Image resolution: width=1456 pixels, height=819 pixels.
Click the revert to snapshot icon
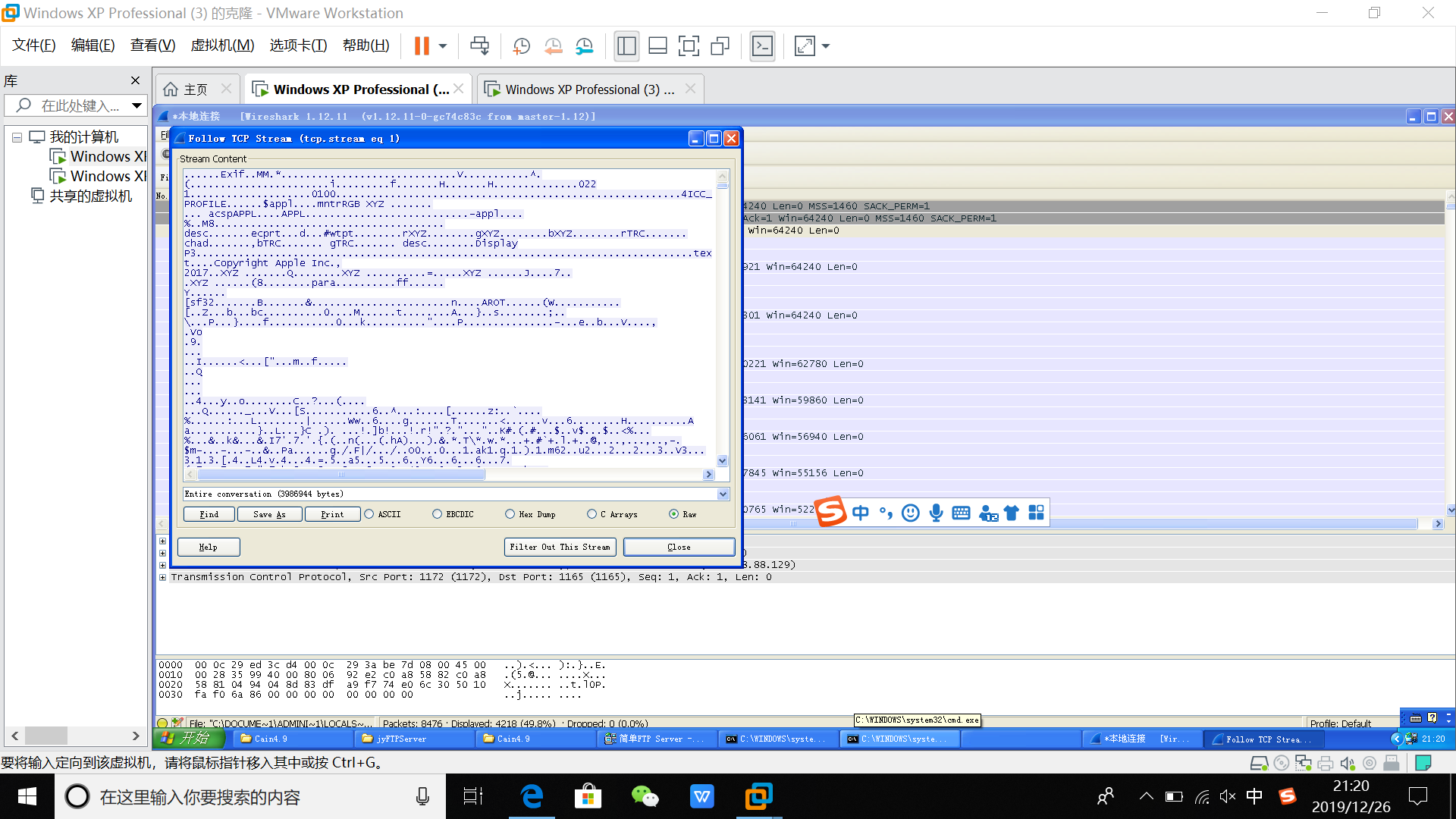tap(553, 46)
